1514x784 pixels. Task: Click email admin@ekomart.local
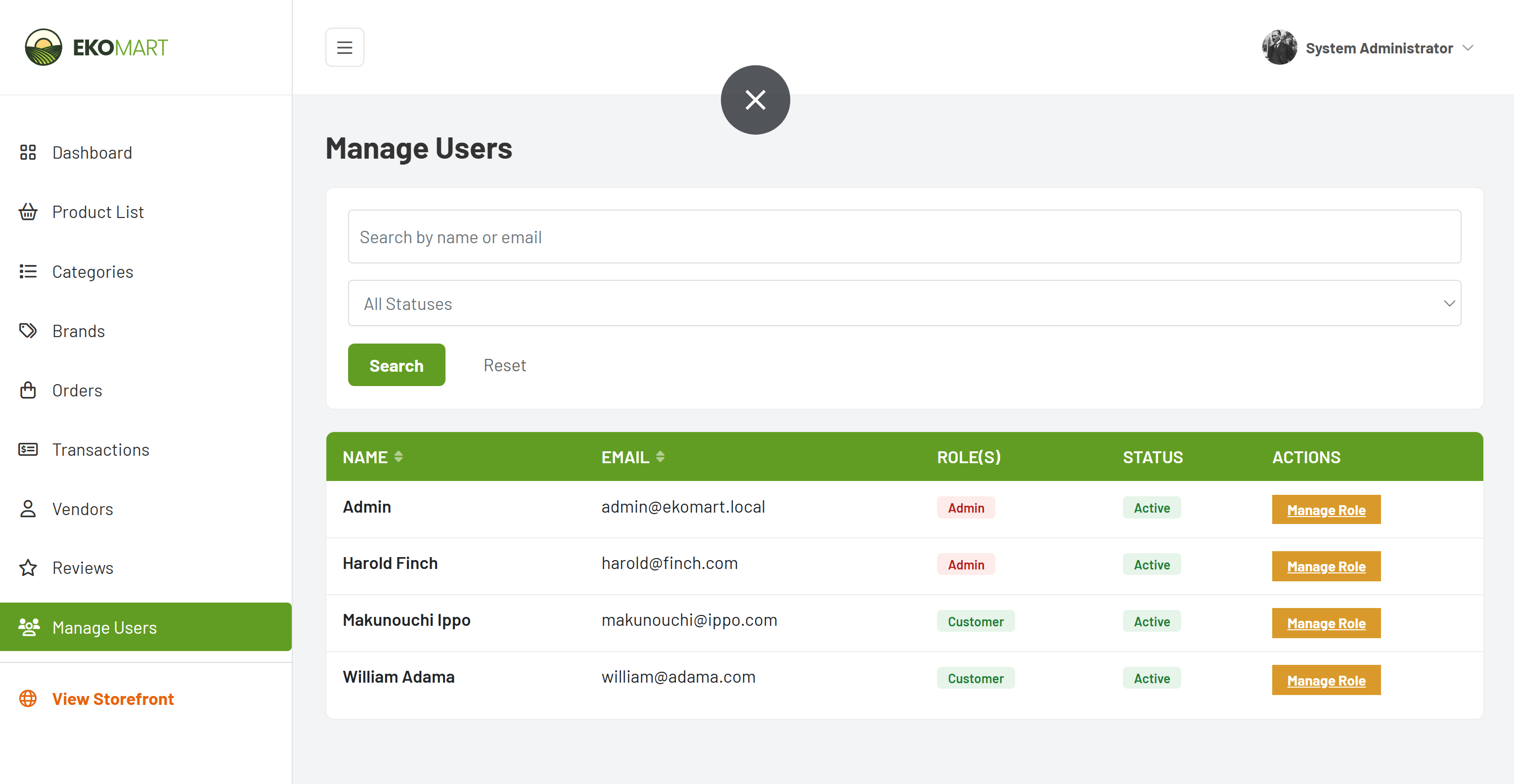[683, 507]
